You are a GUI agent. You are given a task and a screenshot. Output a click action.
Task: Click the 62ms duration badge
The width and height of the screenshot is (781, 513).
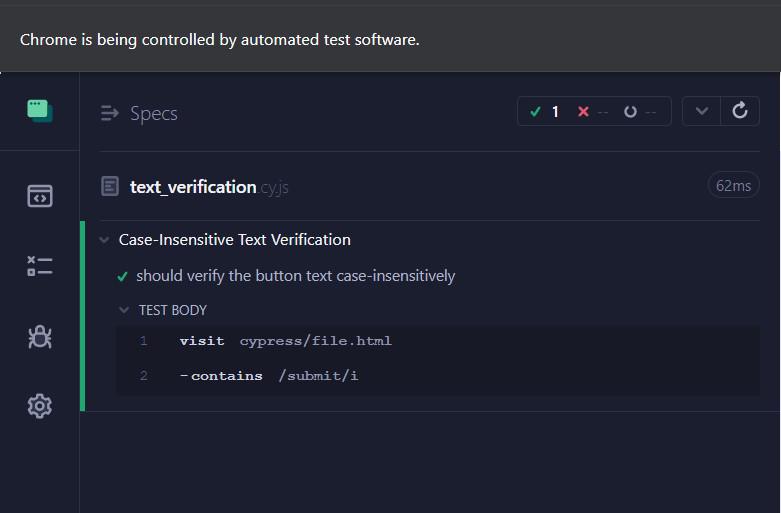[x=733, y=185]
